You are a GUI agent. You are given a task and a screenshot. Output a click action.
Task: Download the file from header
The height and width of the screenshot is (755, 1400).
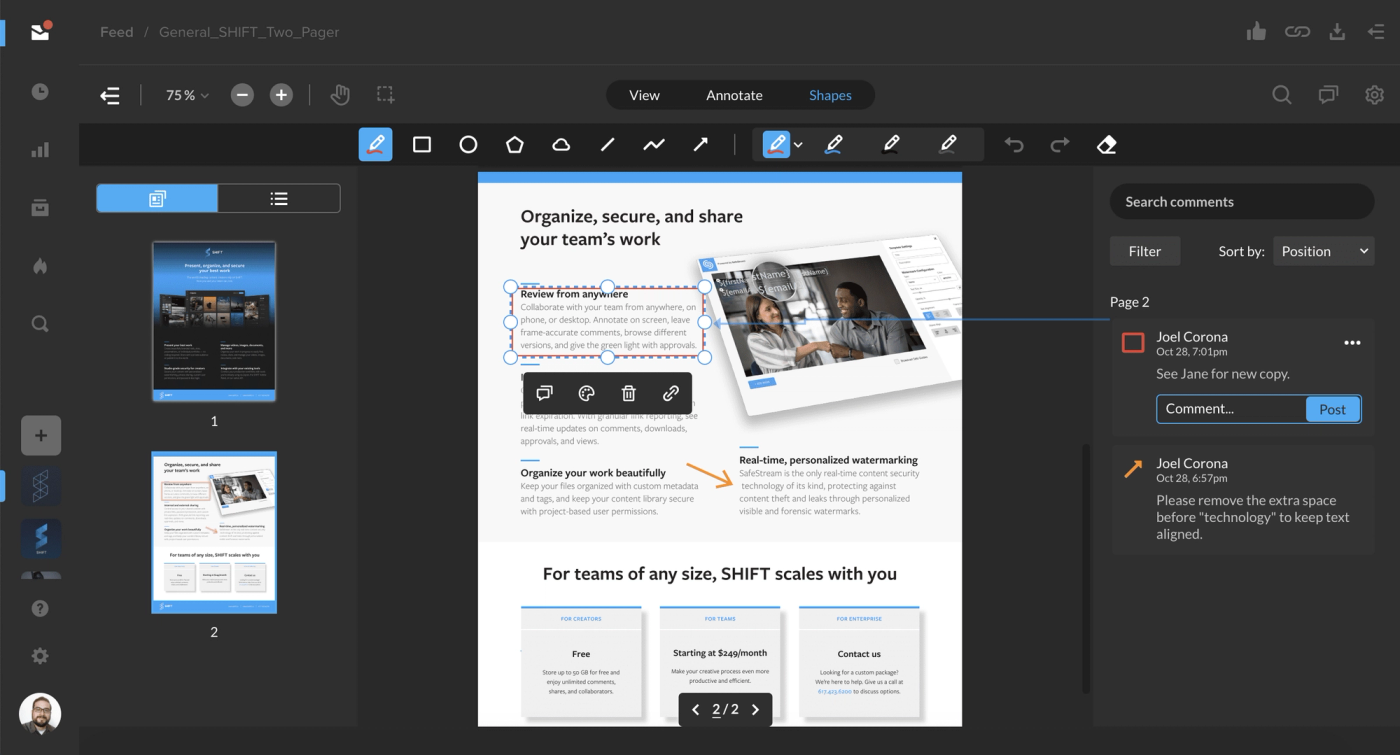pos(1337,32)
